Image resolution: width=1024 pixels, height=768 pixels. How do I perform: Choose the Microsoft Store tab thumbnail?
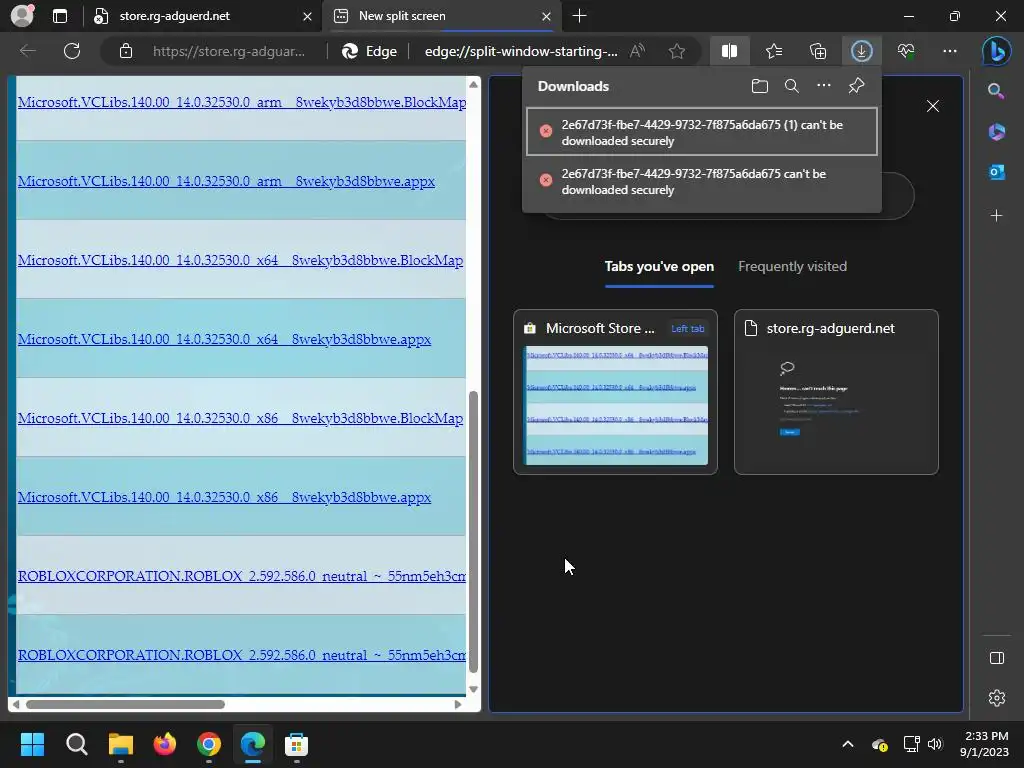[x=615, y=392]
